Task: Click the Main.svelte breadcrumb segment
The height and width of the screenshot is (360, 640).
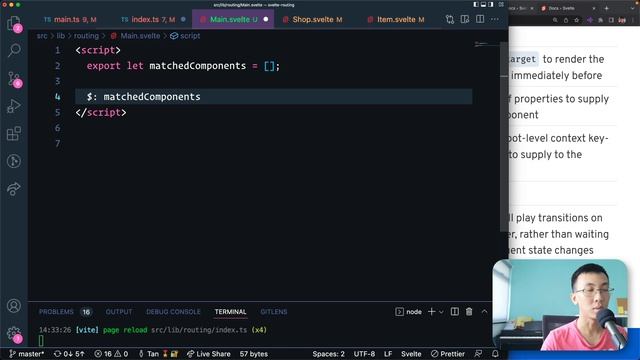Action: (136, 36)
